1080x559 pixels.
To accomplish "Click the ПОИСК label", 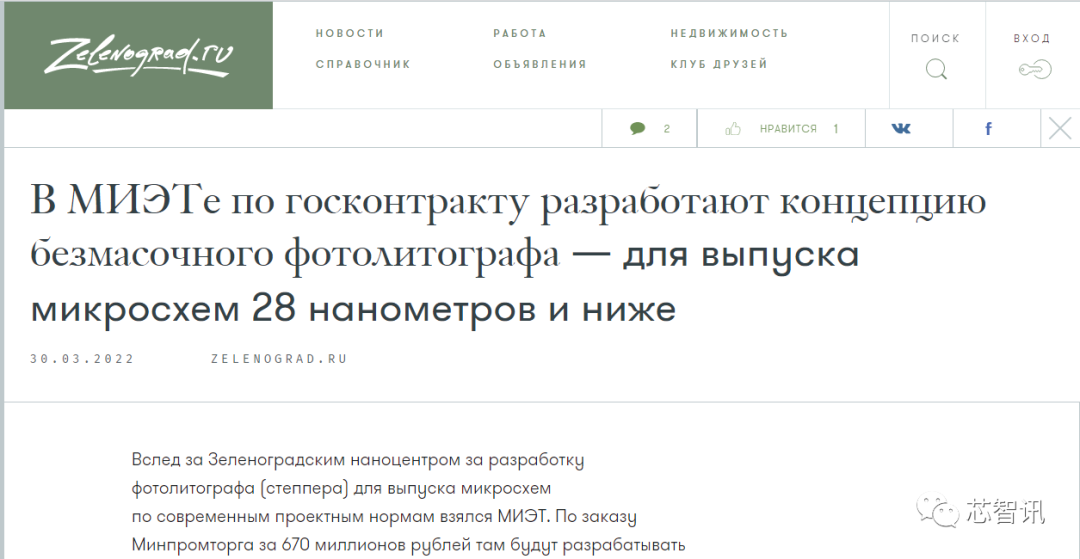I will click(935, 39).
